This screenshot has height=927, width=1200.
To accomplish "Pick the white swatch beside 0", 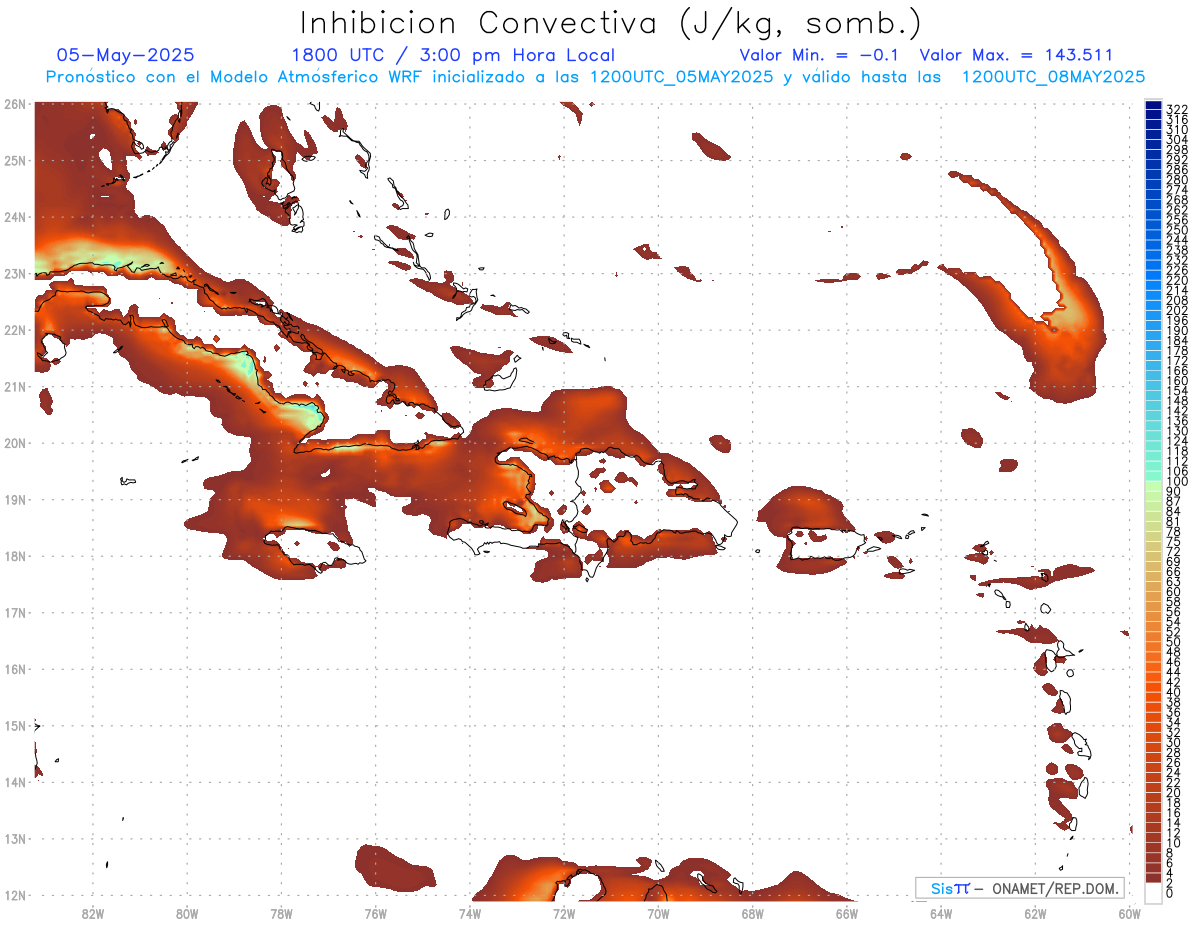I will tap(1153, 892).
